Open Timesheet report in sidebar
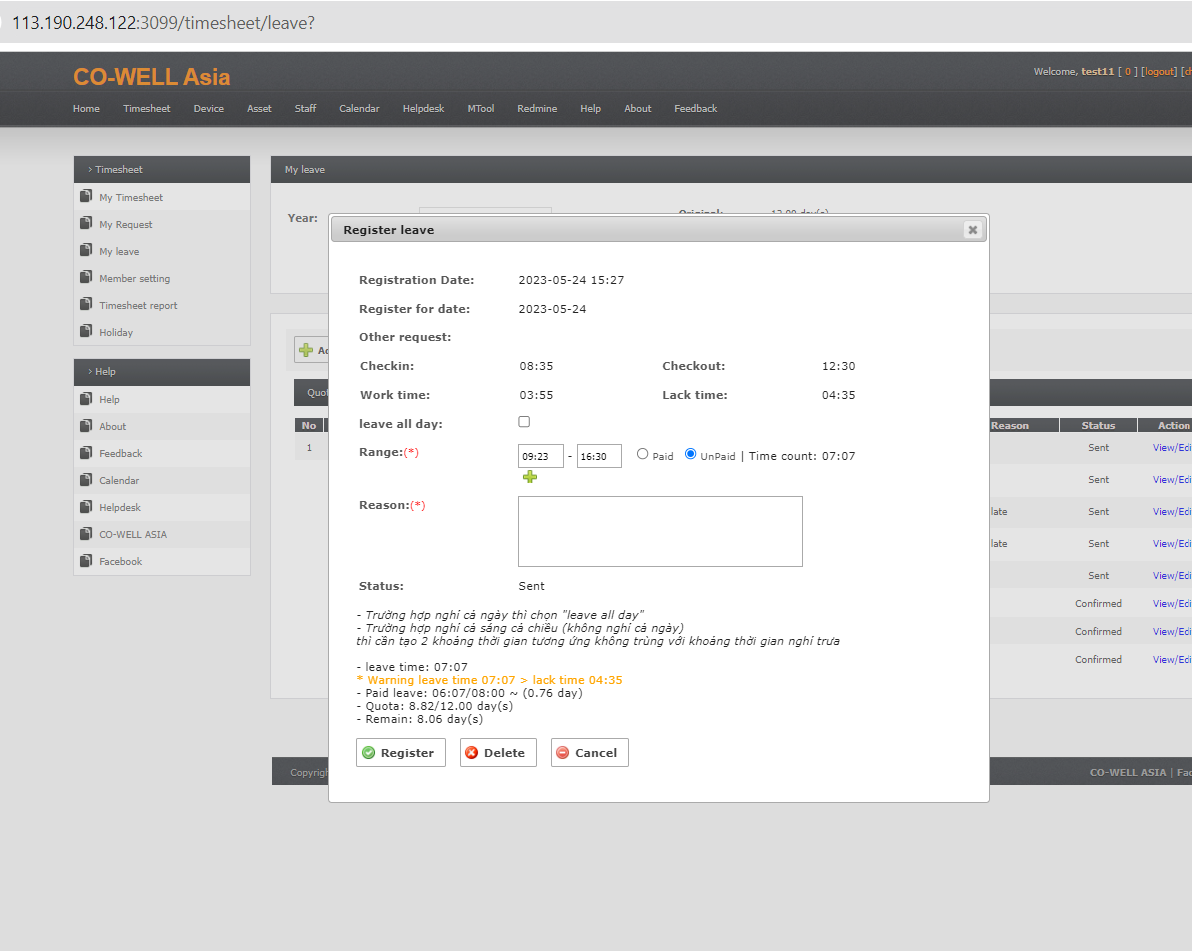The height and width of the screenshot is (951, 1192). click(138, 306)
